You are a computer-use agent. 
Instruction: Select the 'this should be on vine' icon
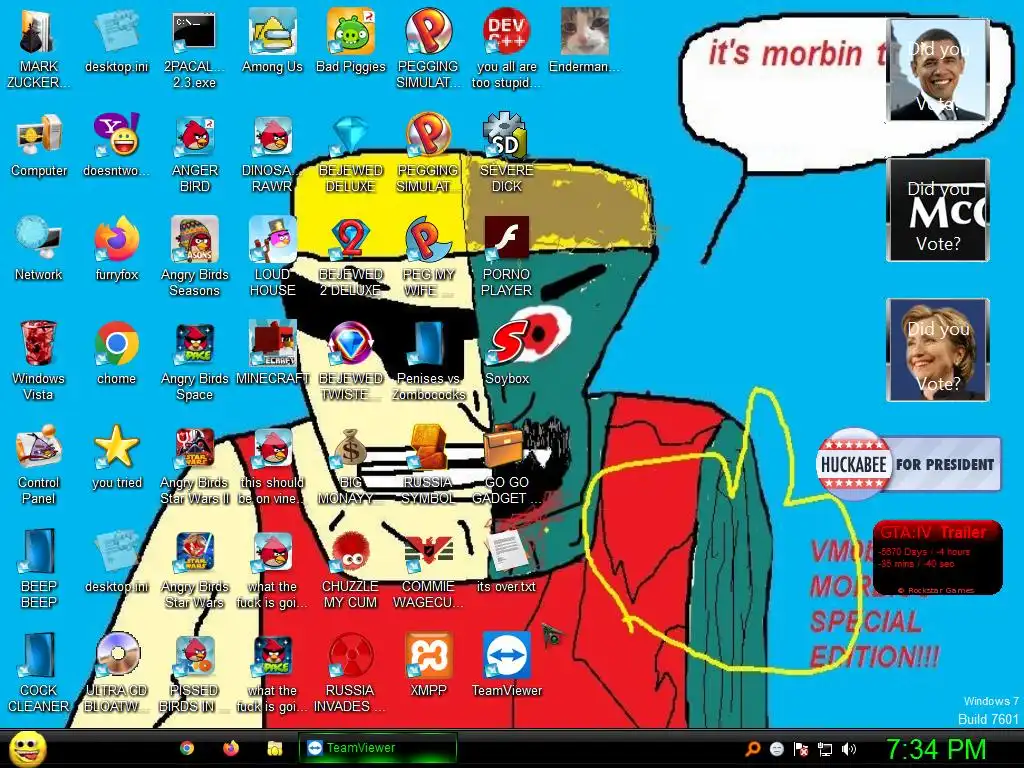click(272, 464)
